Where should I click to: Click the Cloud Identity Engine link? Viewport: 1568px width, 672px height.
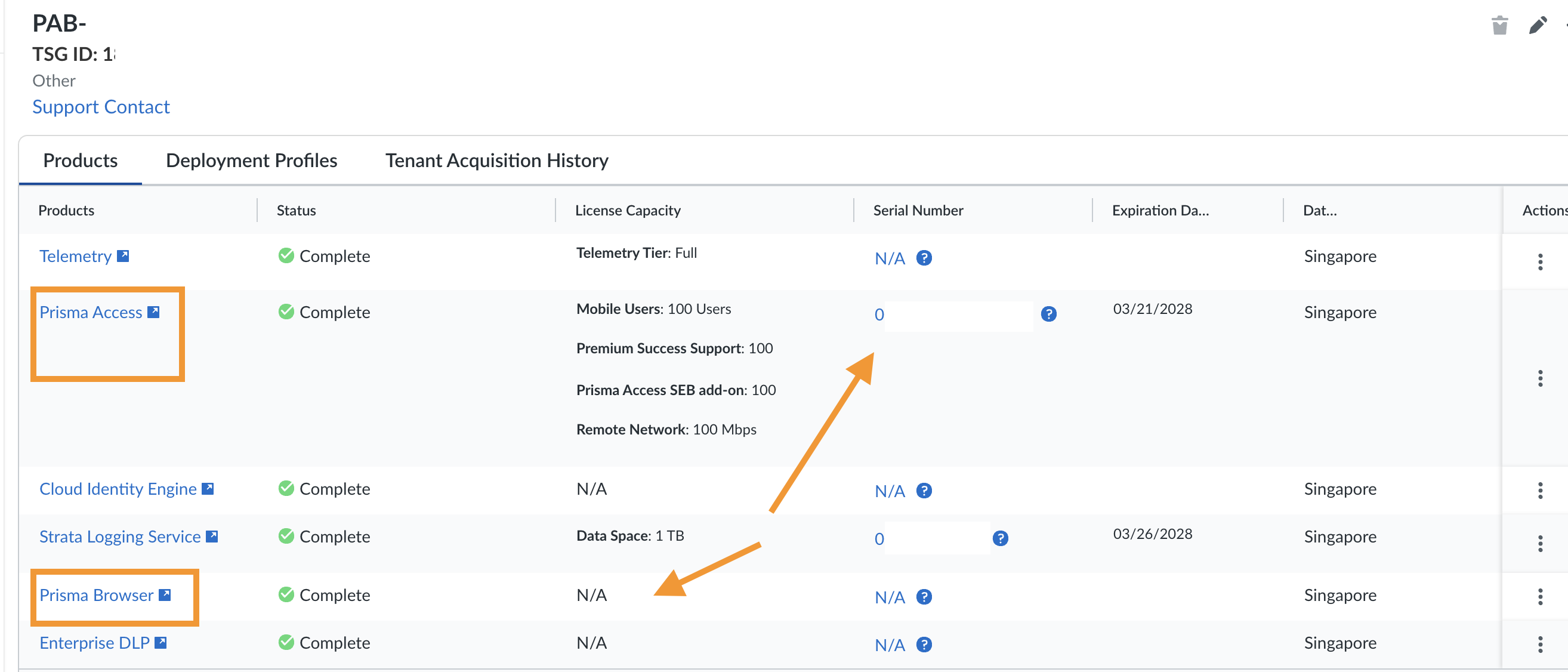point(118,489)
